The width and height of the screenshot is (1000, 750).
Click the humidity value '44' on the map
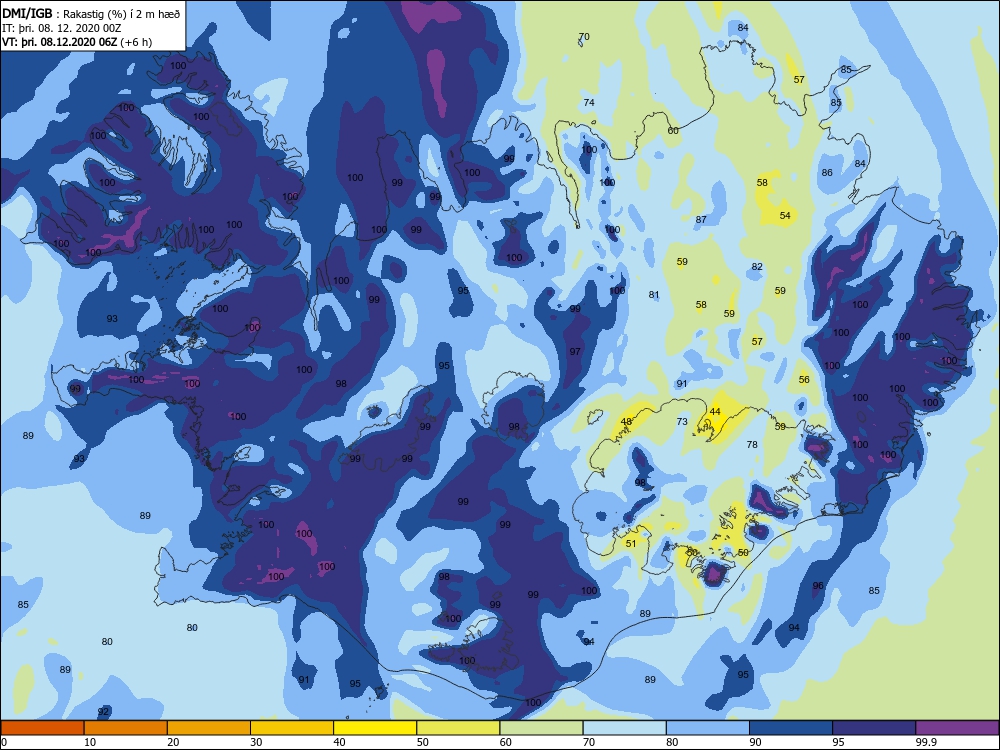click(715, 411)
